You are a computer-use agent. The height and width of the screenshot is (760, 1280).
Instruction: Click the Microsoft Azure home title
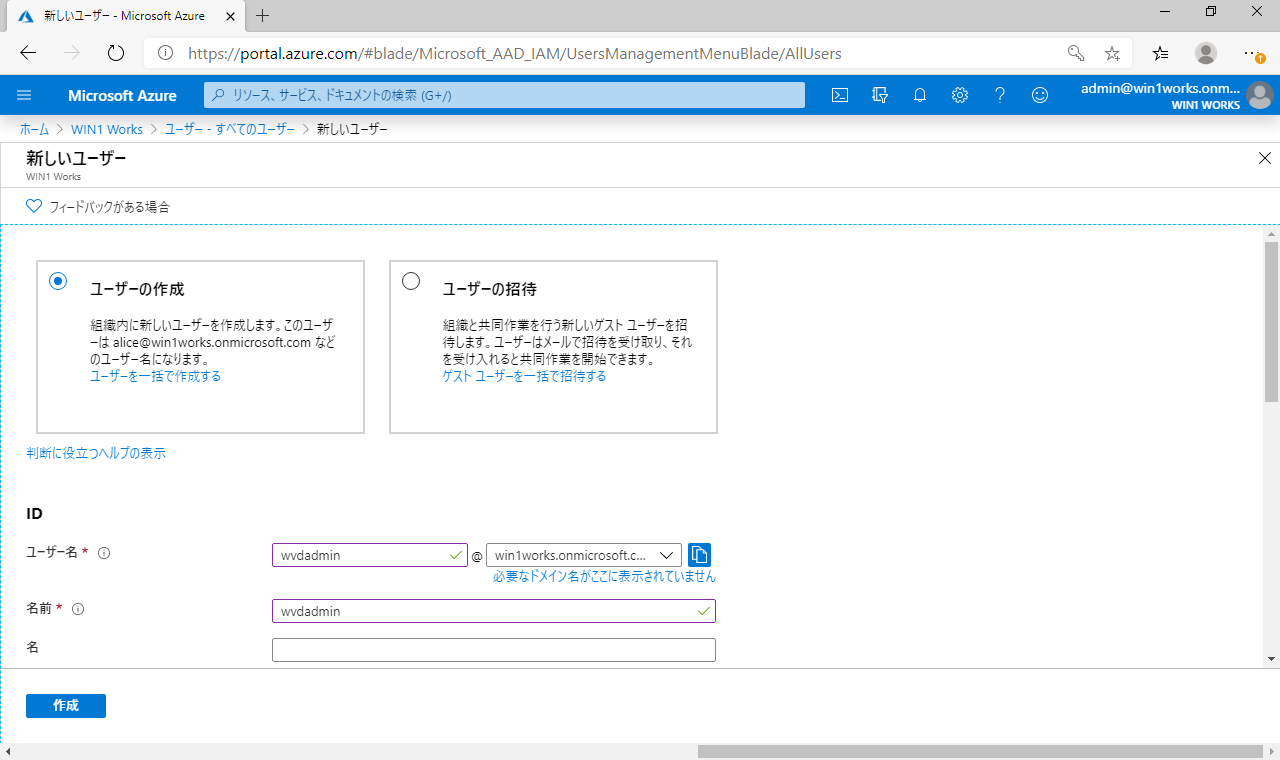point(122,96)
